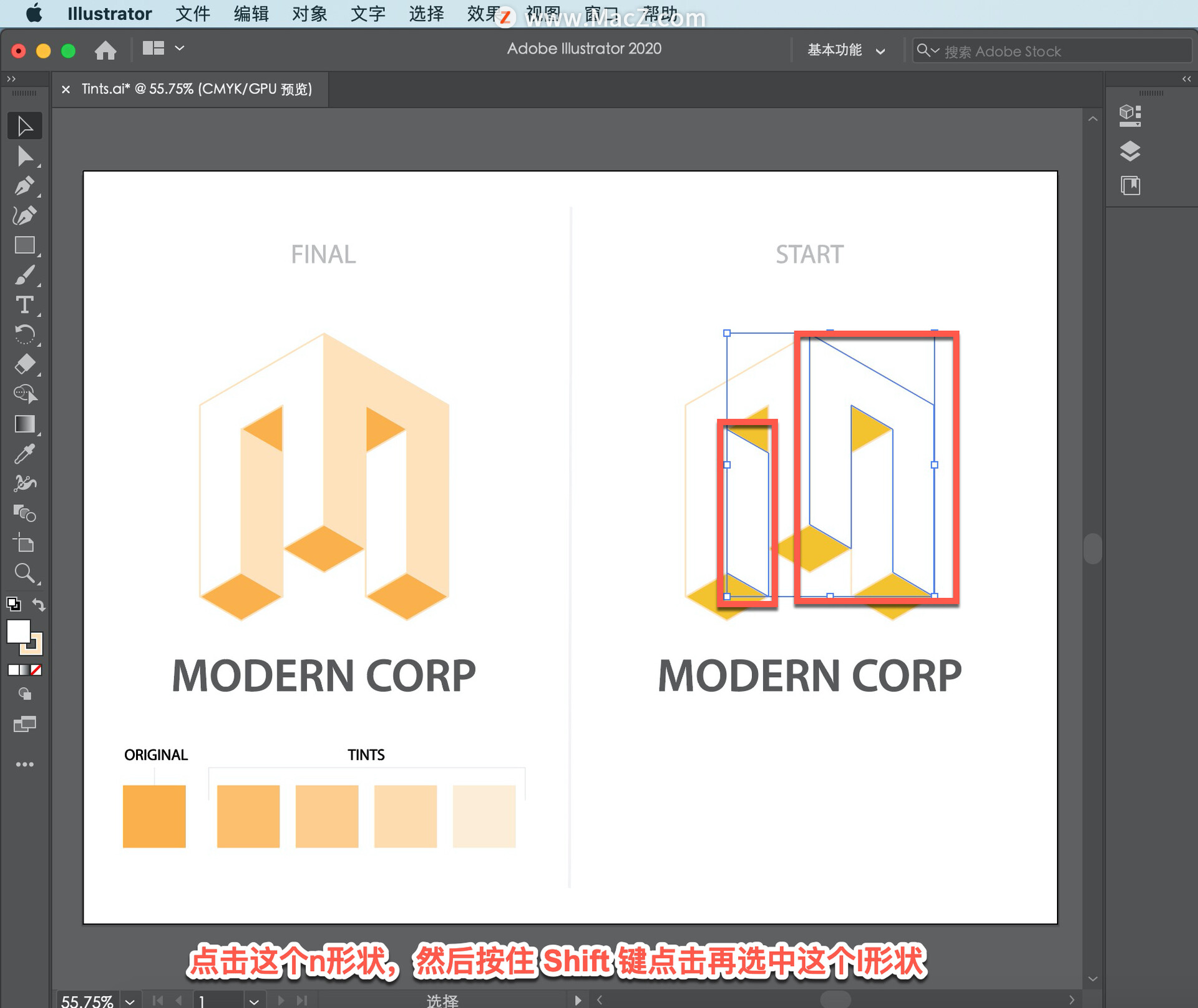Open the artboard number dropdown
Viewport: 1198px width, 1008px height.
pos(254,1001)
